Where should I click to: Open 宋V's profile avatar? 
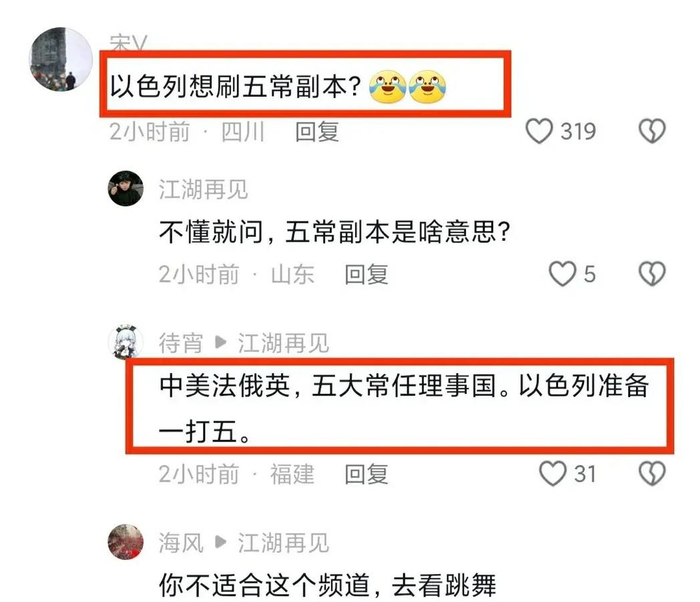click(61, 59)
